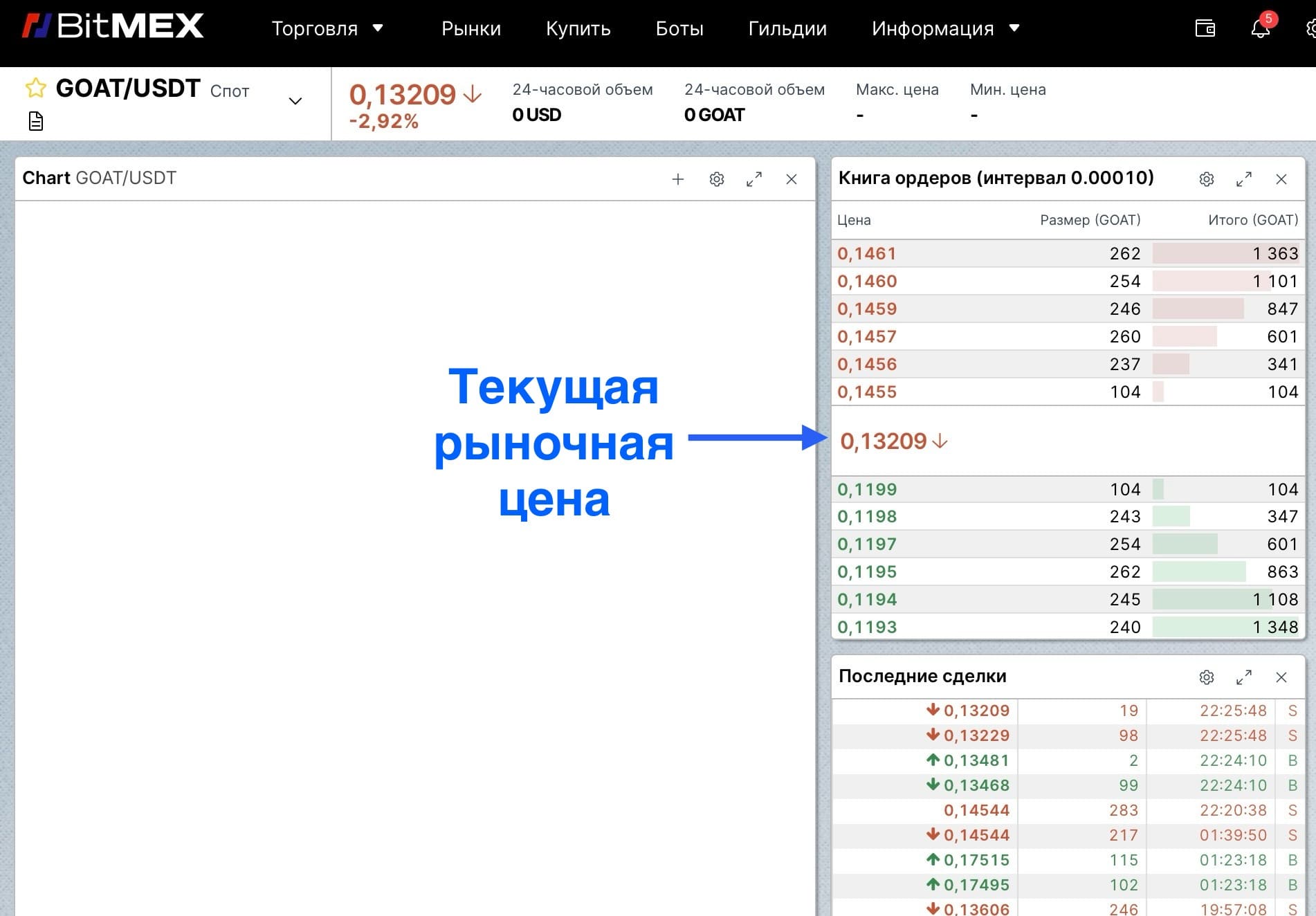Click the GOAT/USDT pair name

[128, 89]
